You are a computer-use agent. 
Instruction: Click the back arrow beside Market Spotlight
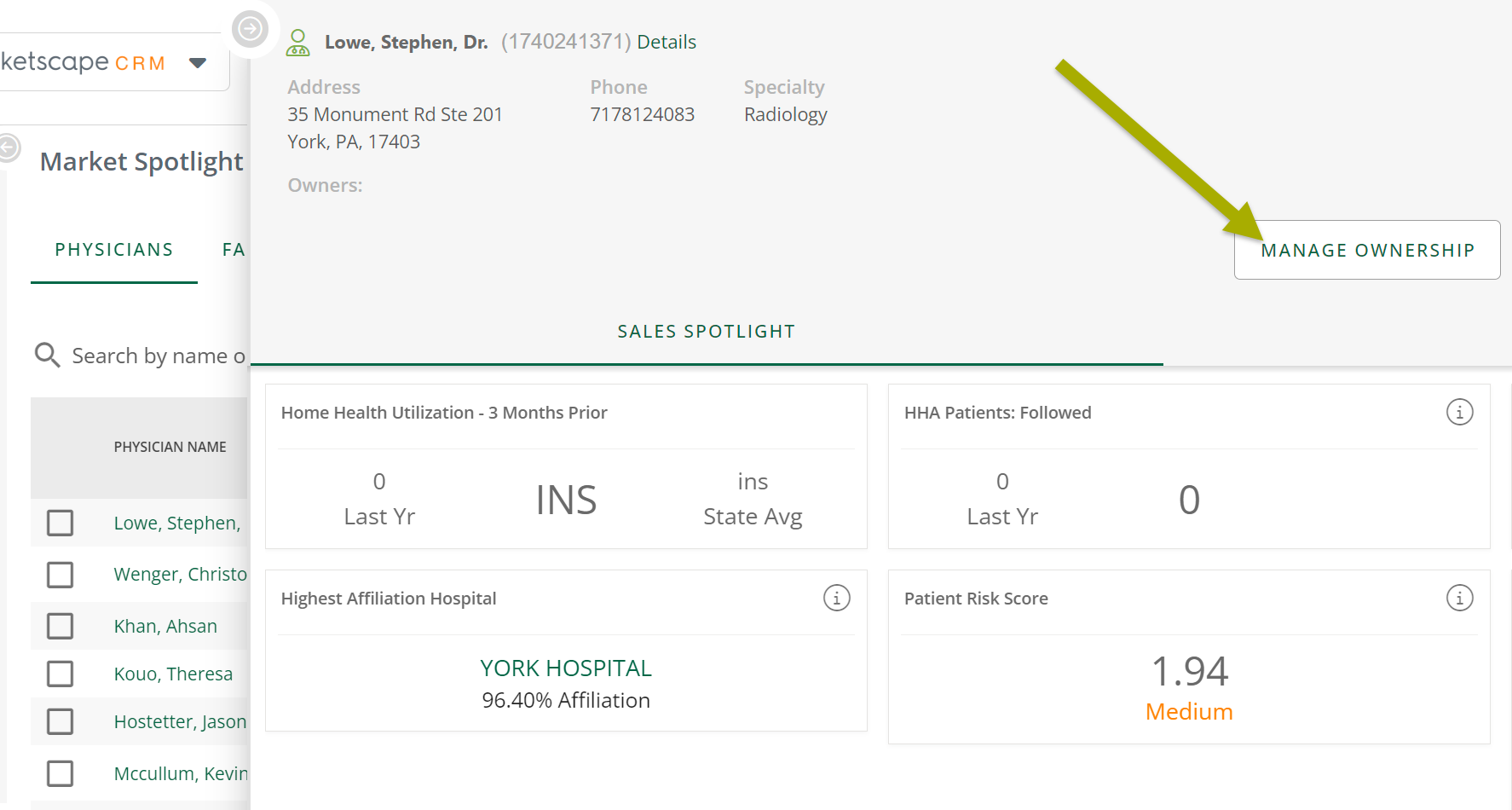coord(9,148)
